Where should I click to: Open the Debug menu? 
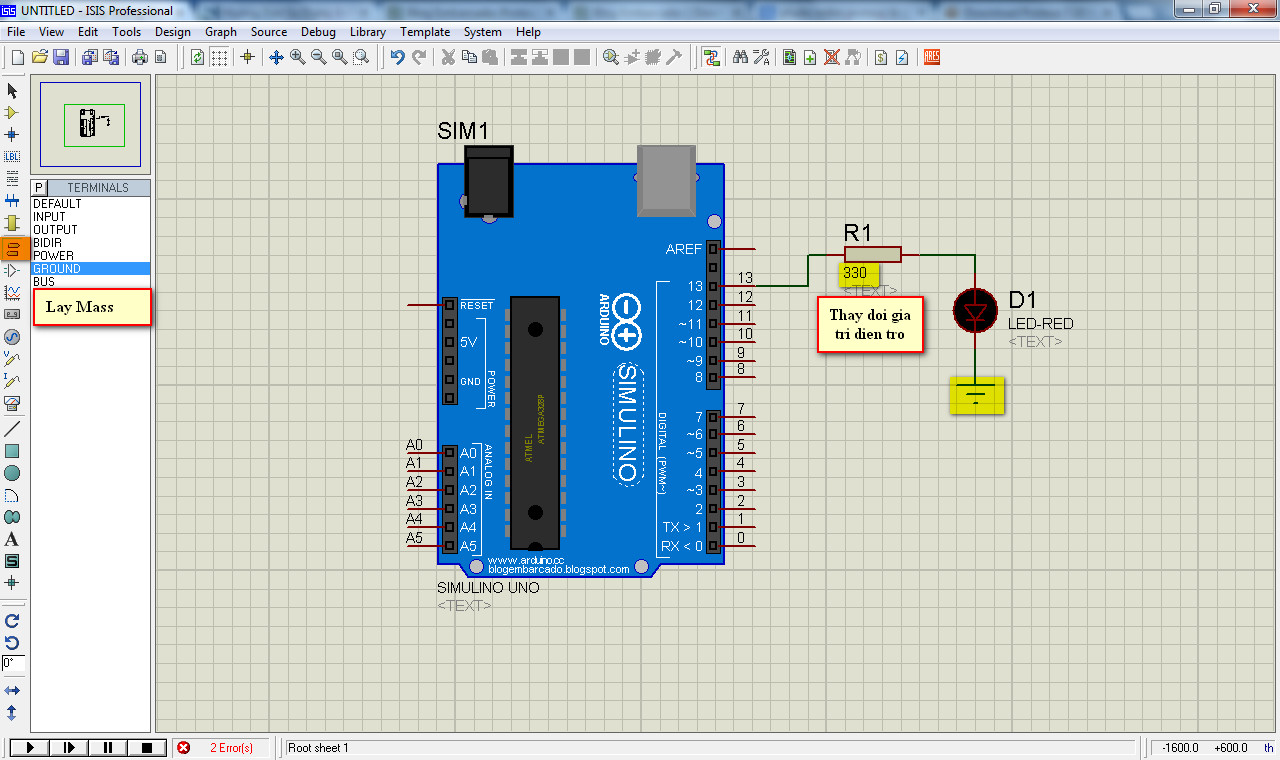[x=318, y=32]
